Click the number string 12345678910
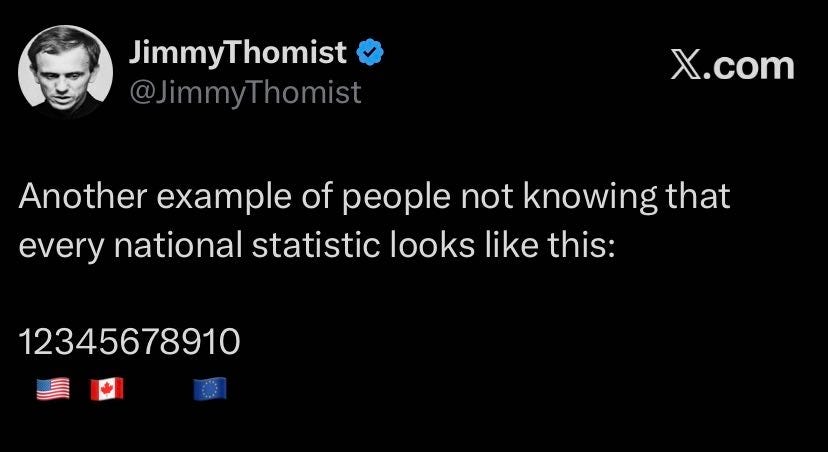Screen dimensions: 828x452 pos(129,342)
